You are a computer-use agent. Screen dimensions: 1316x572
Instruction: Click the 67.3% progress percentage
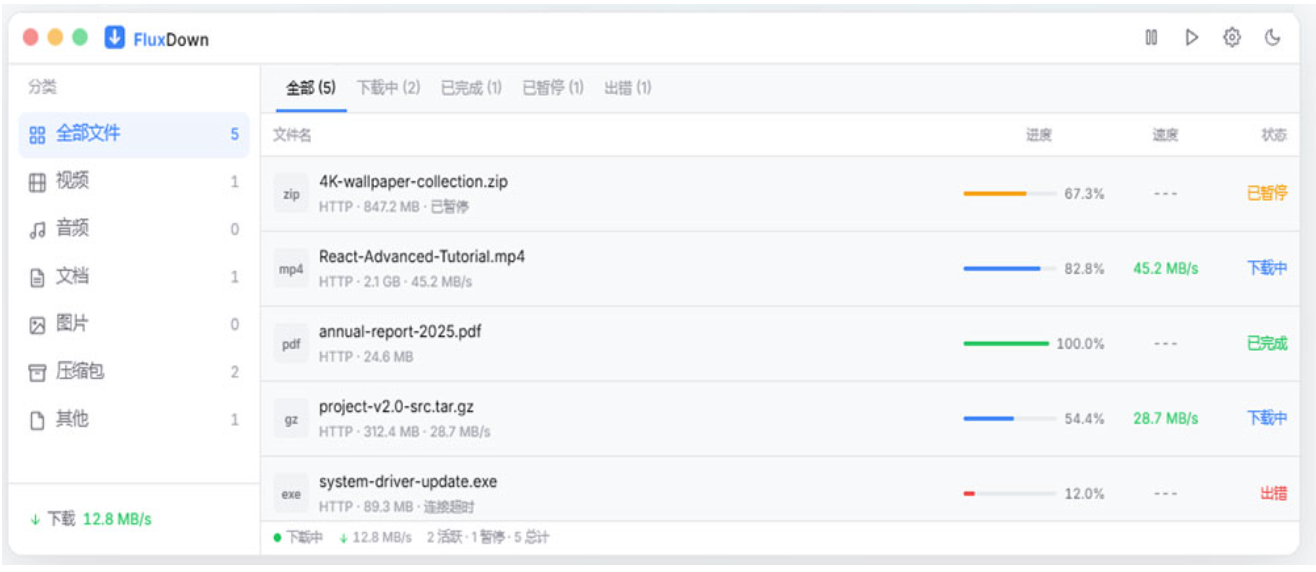click(1084, 193)
